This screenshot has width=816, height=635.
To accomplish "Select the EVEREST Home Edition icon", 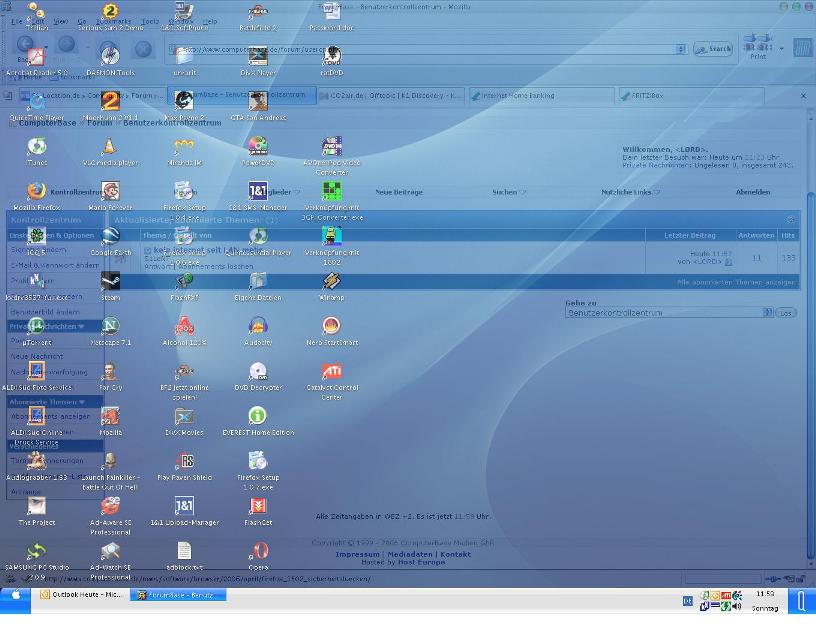I will point(258,421).
